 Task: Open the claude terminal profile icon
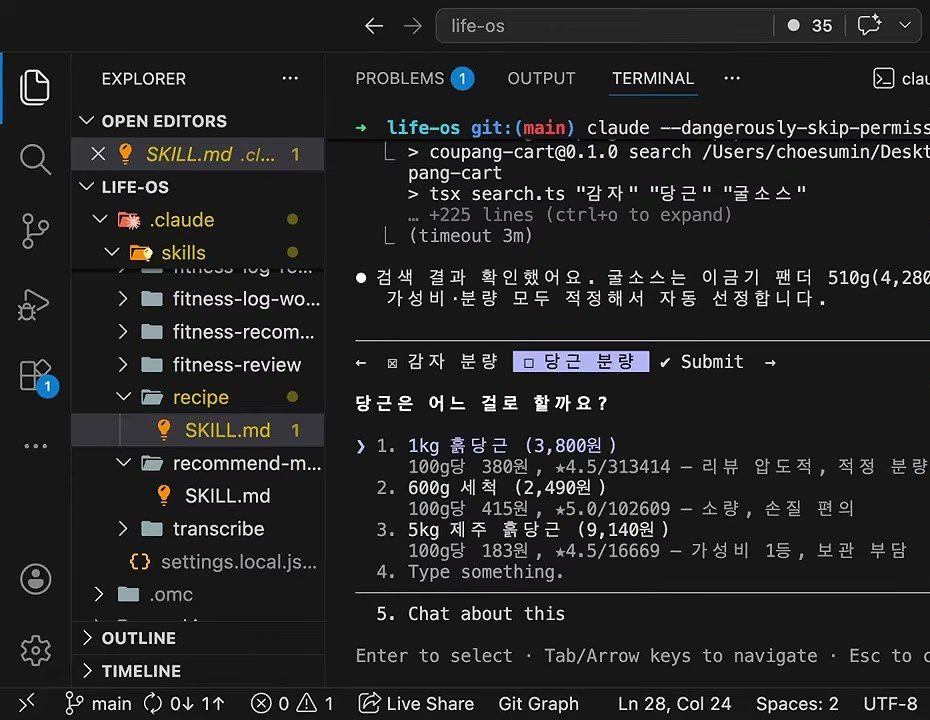[884, 78]
